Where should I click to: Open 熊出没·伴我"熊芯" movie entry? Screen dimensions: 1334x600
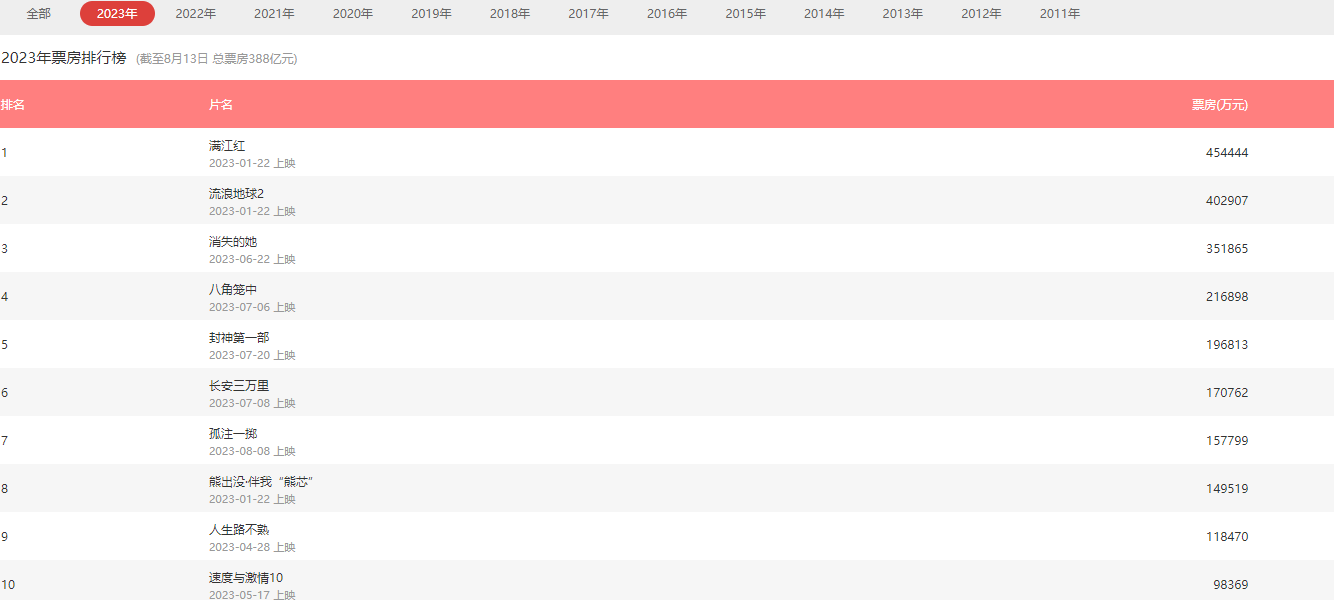point(262,482)
